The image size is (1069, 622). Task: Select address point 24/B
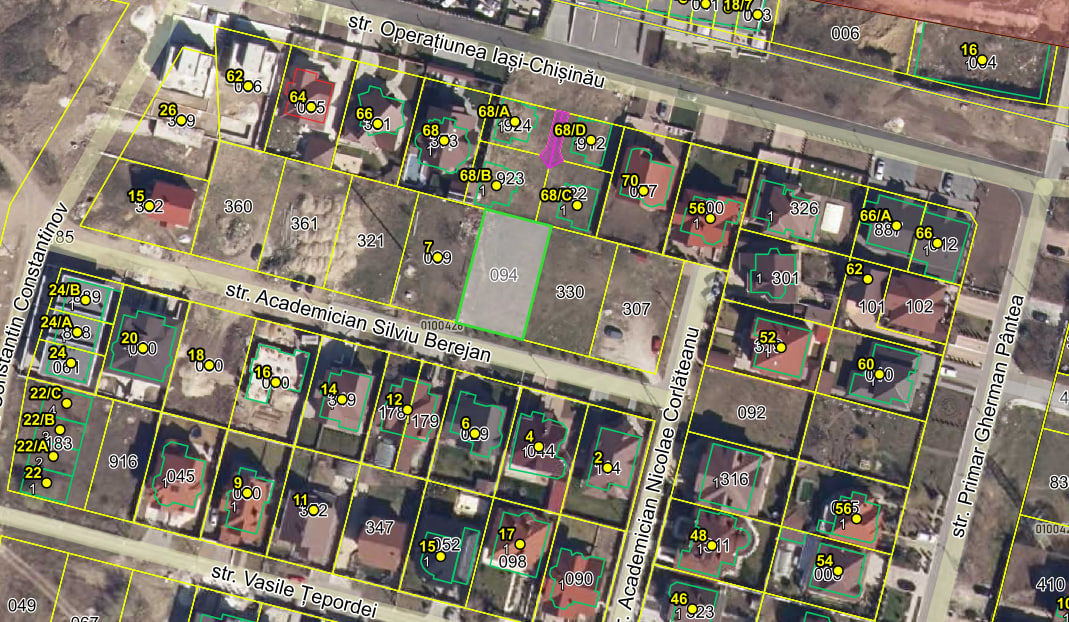click(86, 300)
